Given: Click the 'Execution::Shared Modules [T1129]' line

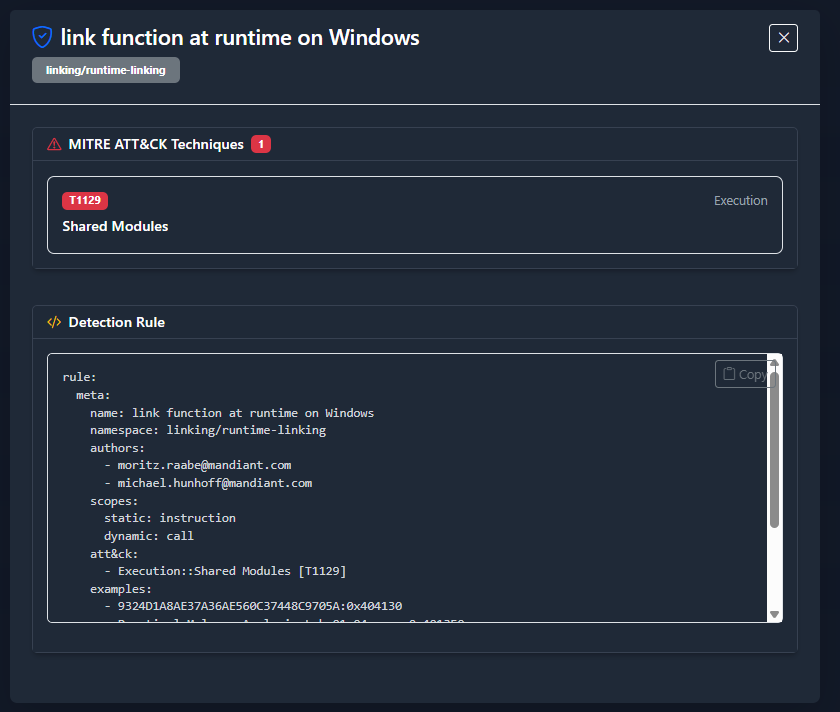Looking at the screenshot, I should (x=226, y=571).
